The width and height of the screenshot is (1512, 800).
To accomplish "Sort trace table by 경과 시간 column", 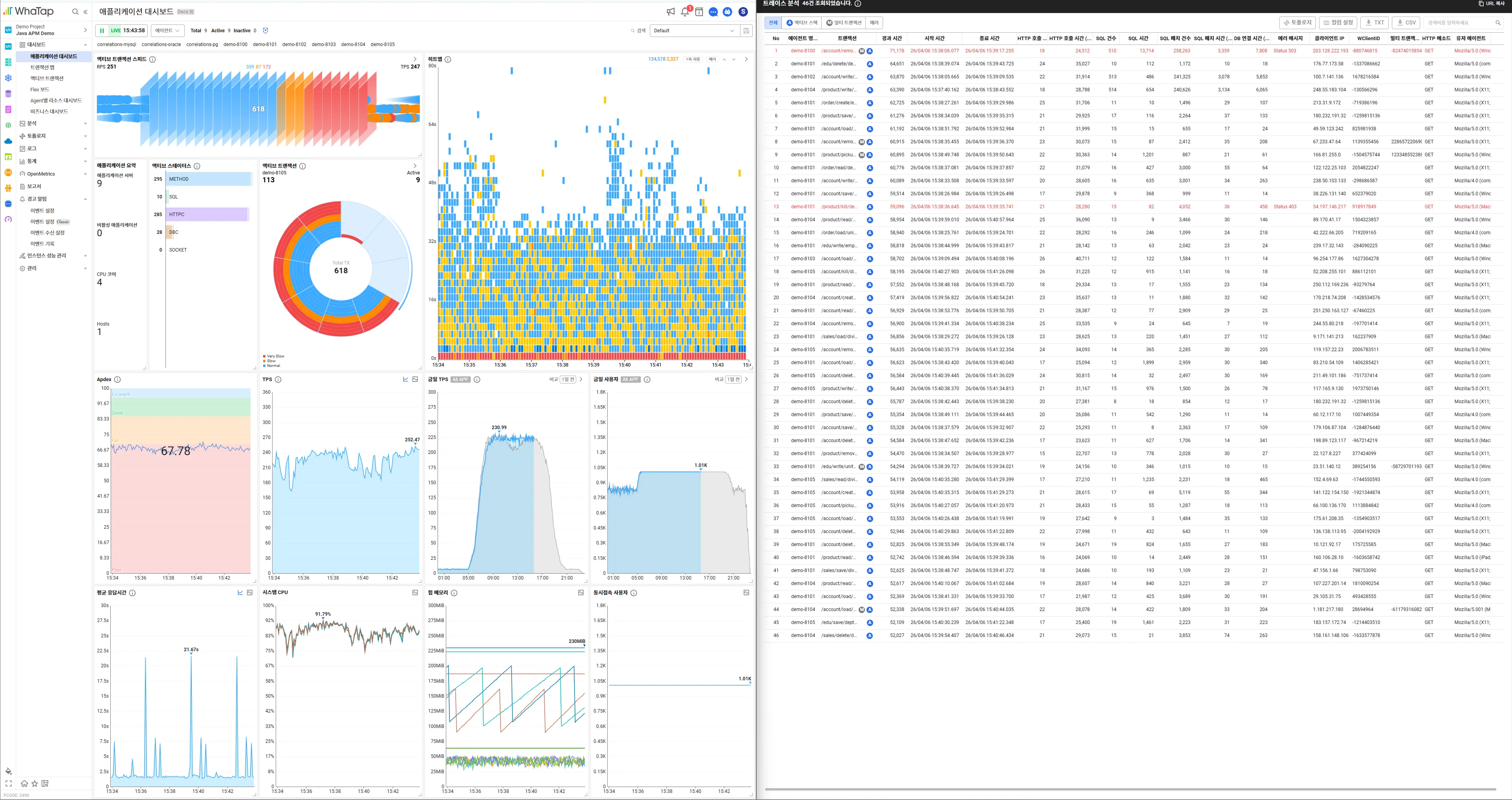I will (892, 39).
